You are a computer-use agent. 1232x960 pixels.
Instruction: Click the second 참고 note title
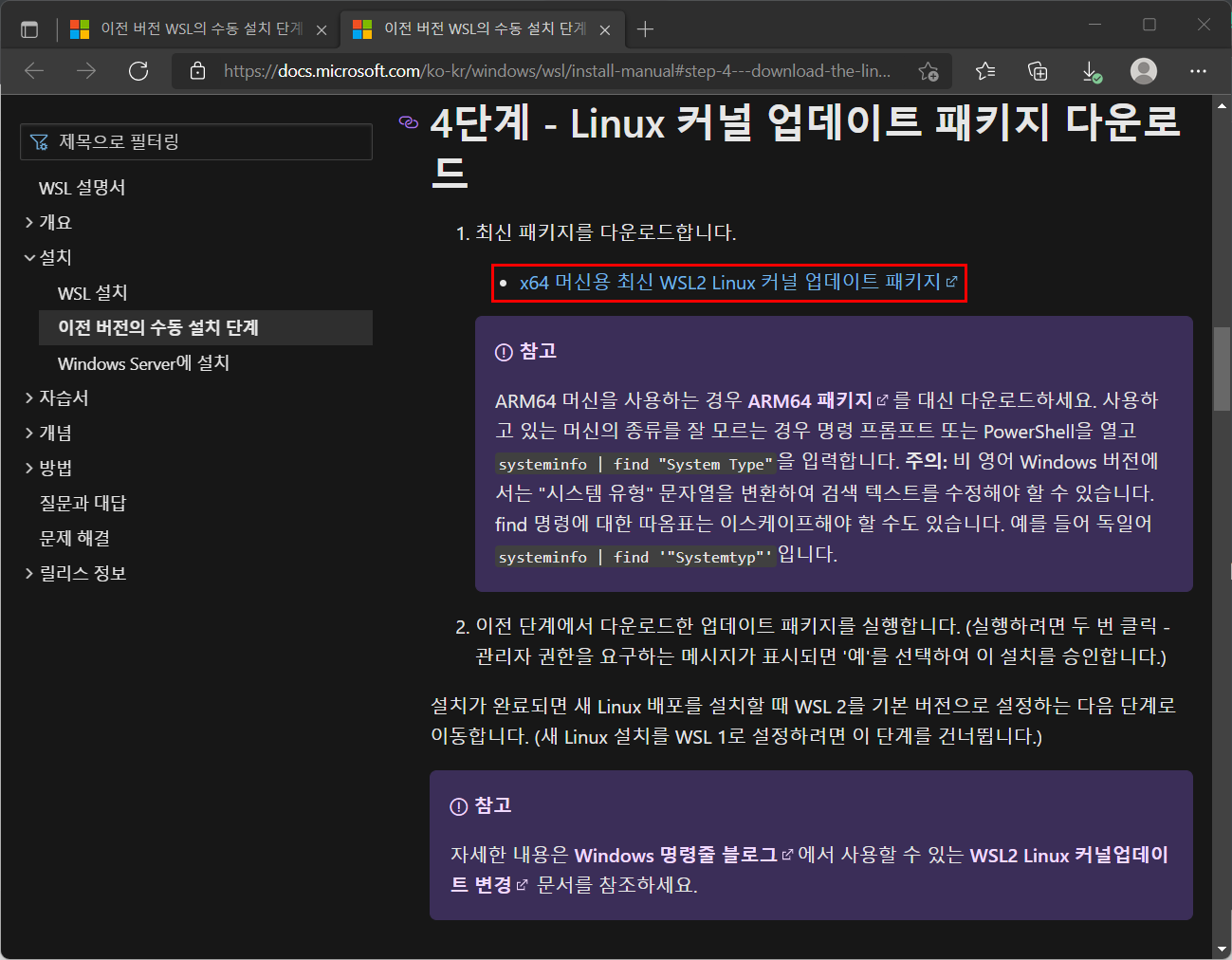(493, 805)
